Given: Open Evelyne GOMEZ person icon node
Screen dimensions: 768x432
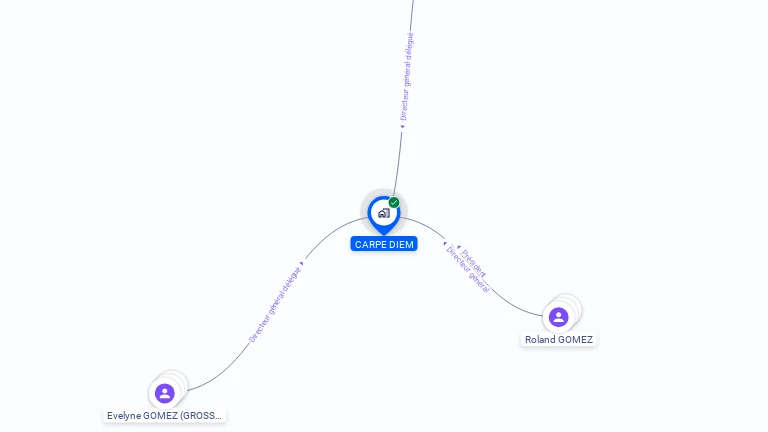Looking at the screenshot, I should (165, 393).
